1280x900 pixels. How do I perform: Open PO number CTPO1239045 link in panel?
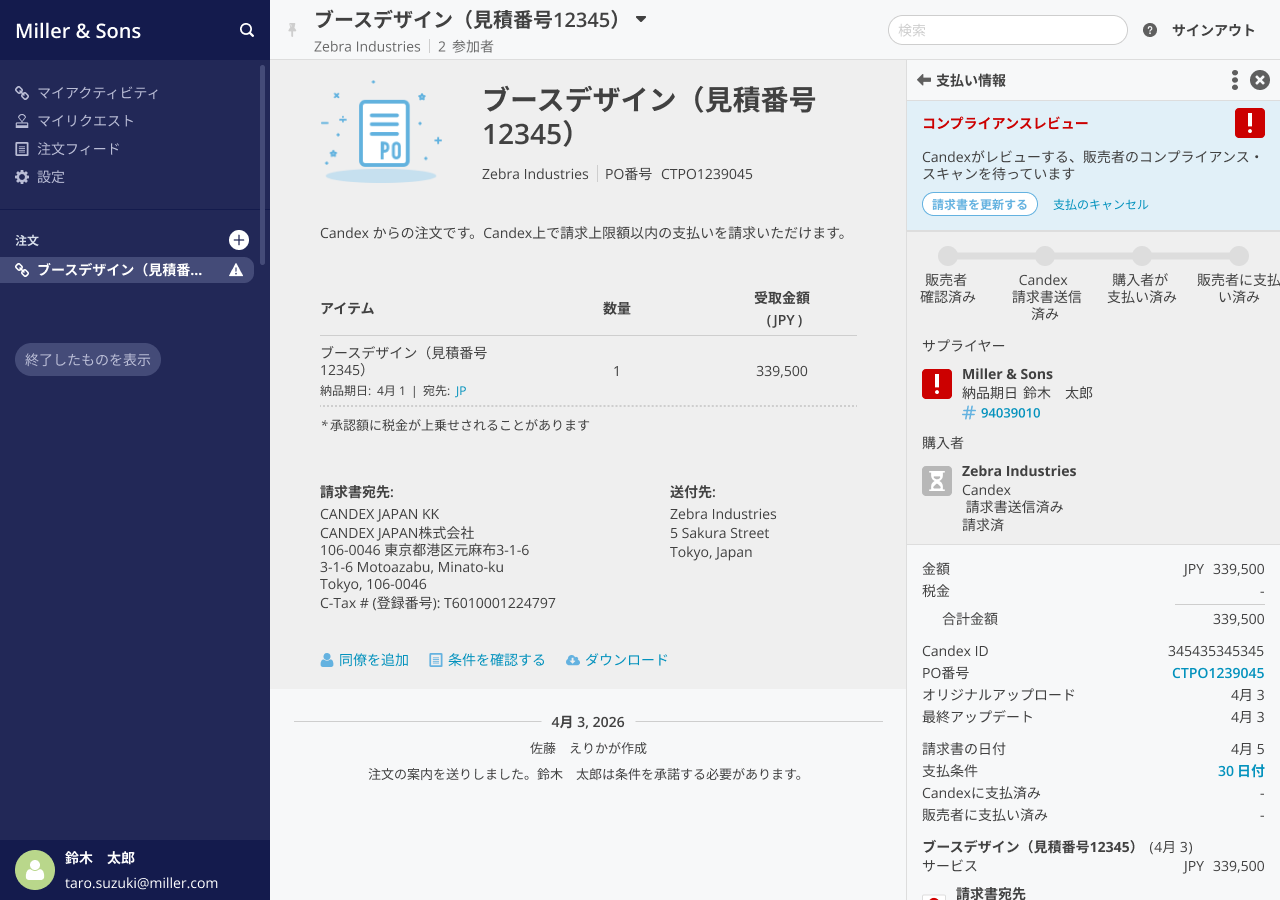[x=1218, y=673]
